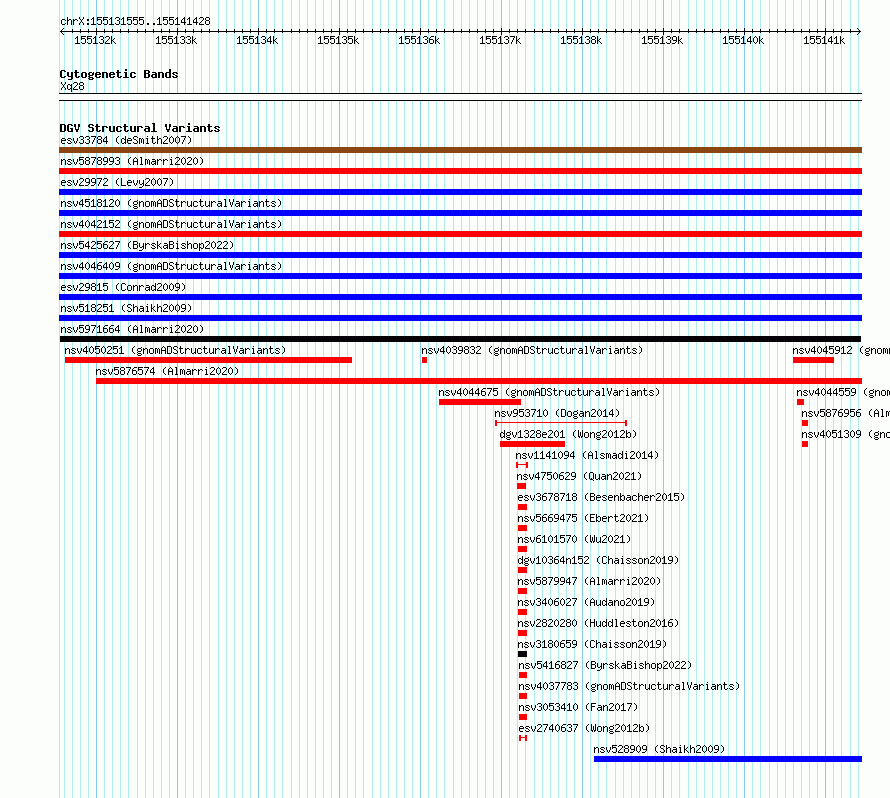Select nsv4042152 (gnomADStructuralVariants) red bar

coord(460,234)
